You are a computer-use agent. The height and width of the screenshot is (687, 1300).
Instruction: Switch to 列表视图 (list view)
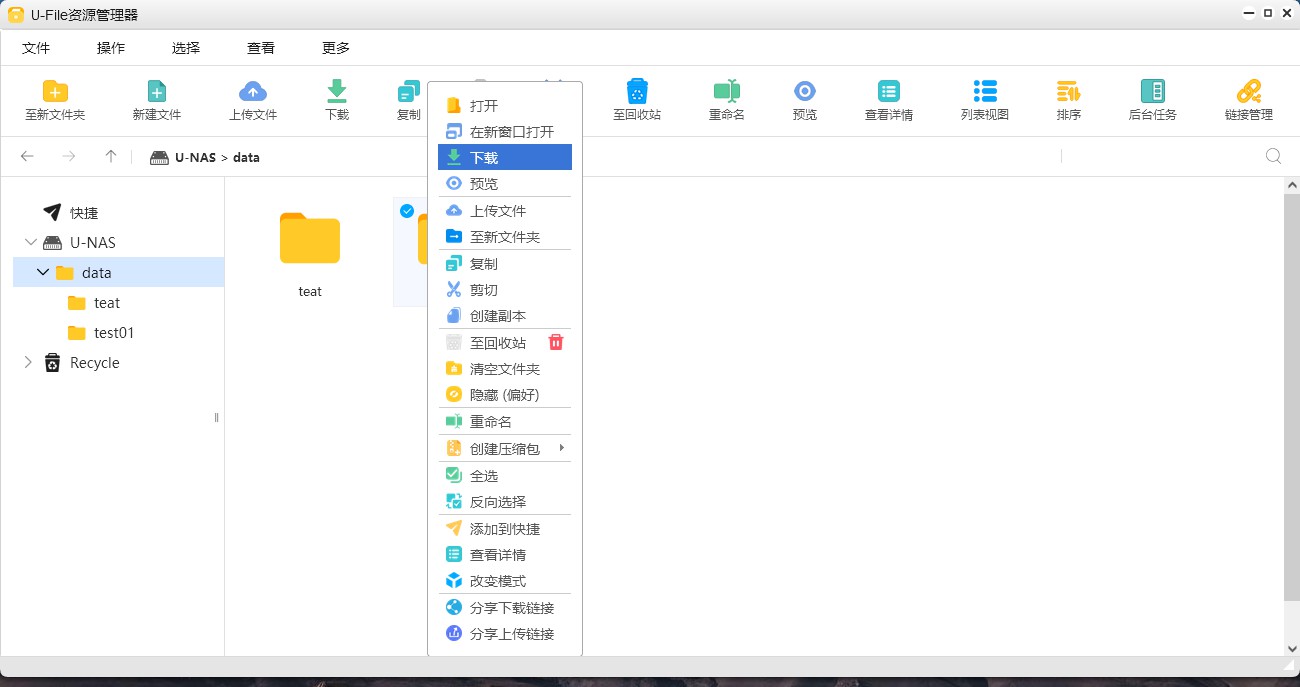985,99
